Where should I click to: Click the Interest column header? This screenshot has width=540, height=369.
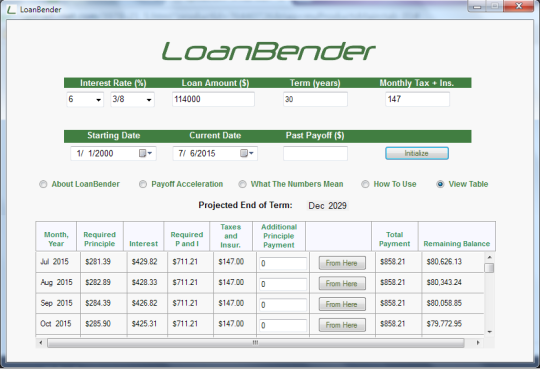144,236
